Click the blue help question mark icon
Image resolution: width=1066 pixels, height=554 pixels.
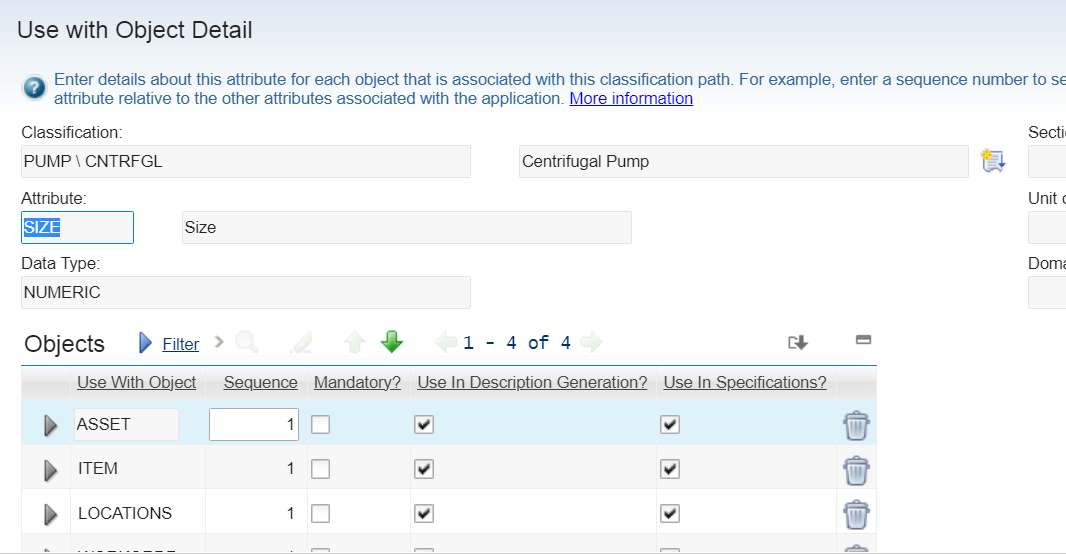coord(34,88)
